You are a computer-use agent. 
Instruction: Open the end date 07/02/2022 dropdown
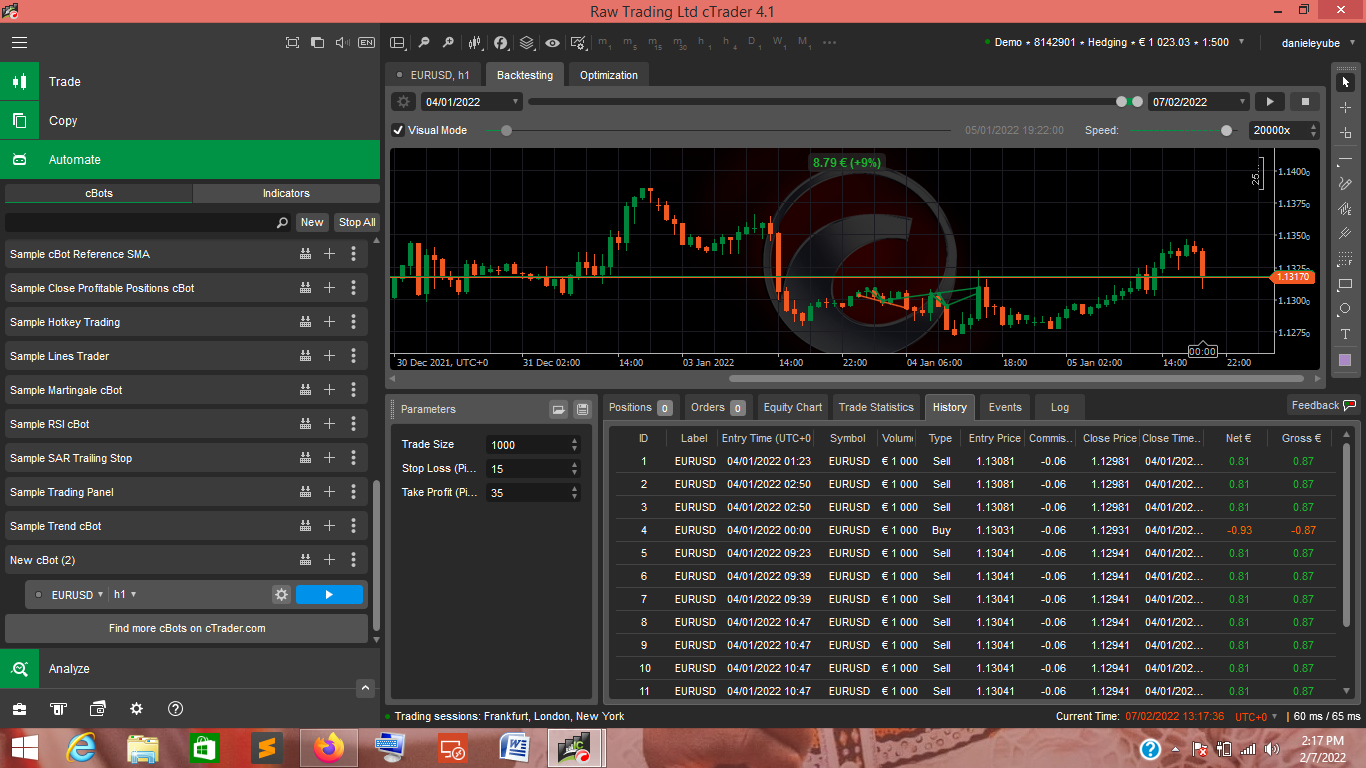1199,102
